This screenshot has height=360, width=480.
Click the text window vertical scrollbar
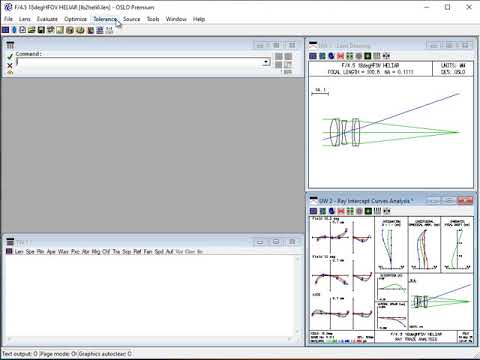tap(298, 295)
